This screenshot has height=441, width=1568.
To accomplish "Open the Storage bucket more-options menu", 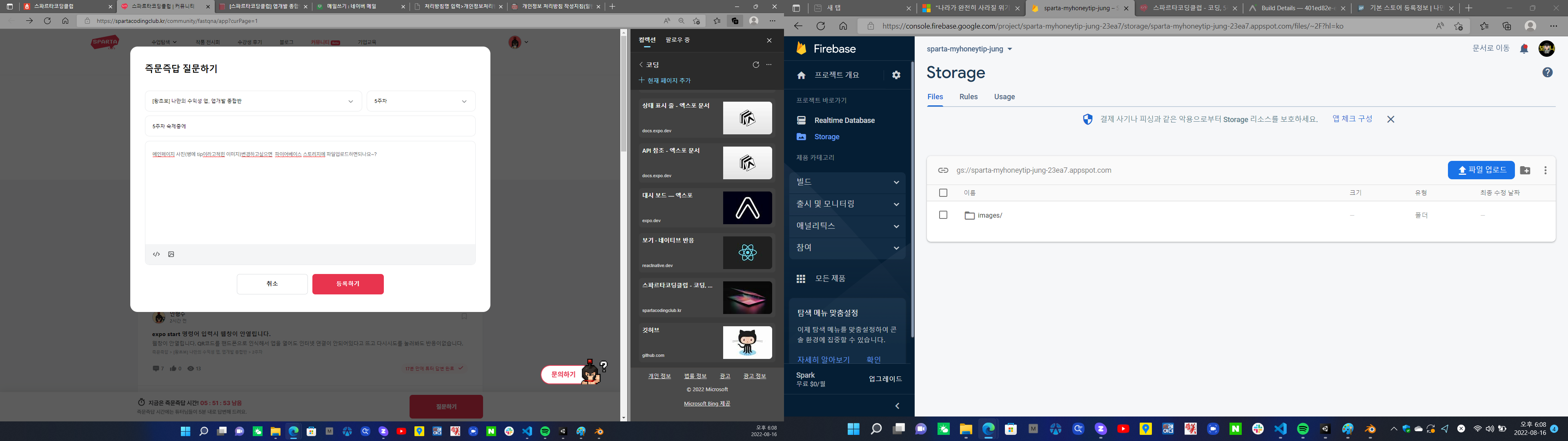I will pyautogui.click(x=1546, y=171).
